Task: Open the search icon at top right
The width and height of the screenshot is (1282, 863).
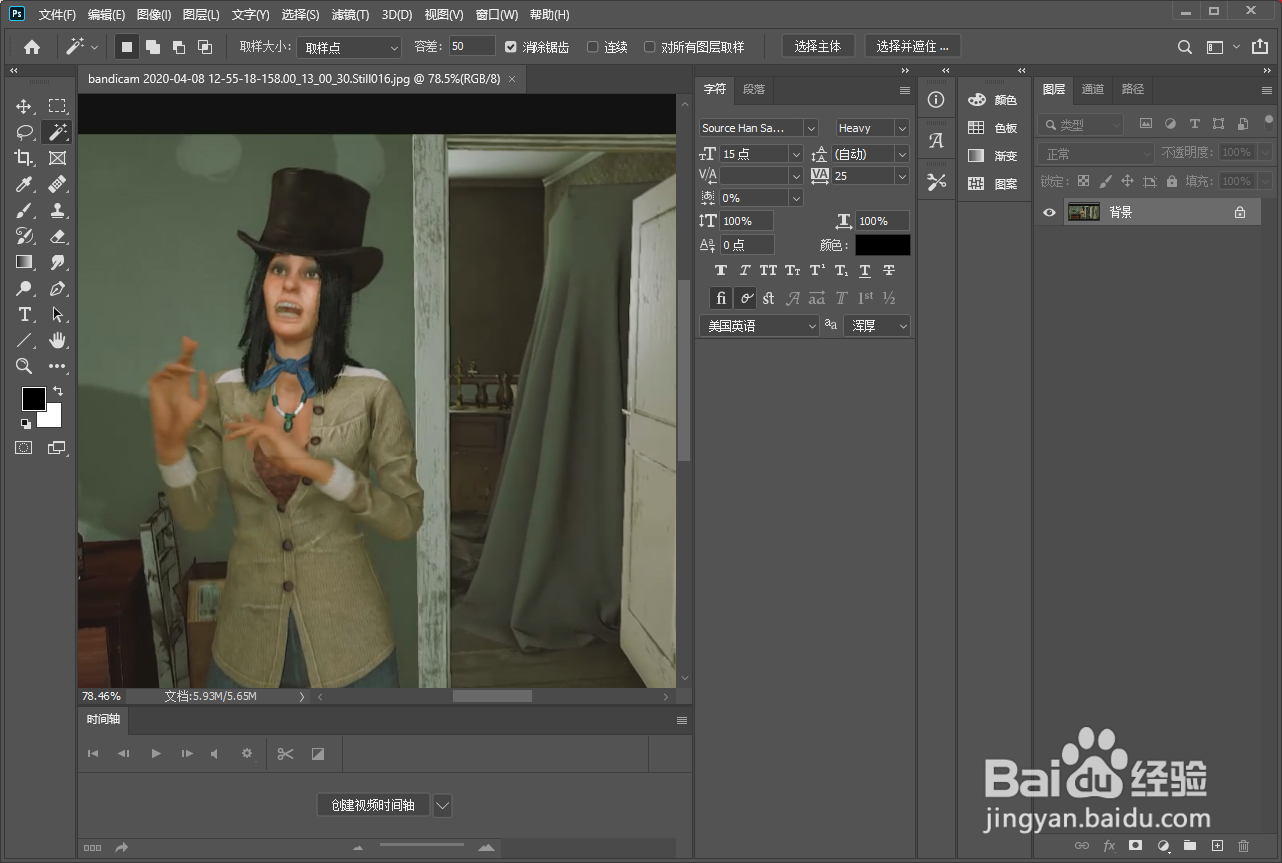Action: (x=1185, y=47)
